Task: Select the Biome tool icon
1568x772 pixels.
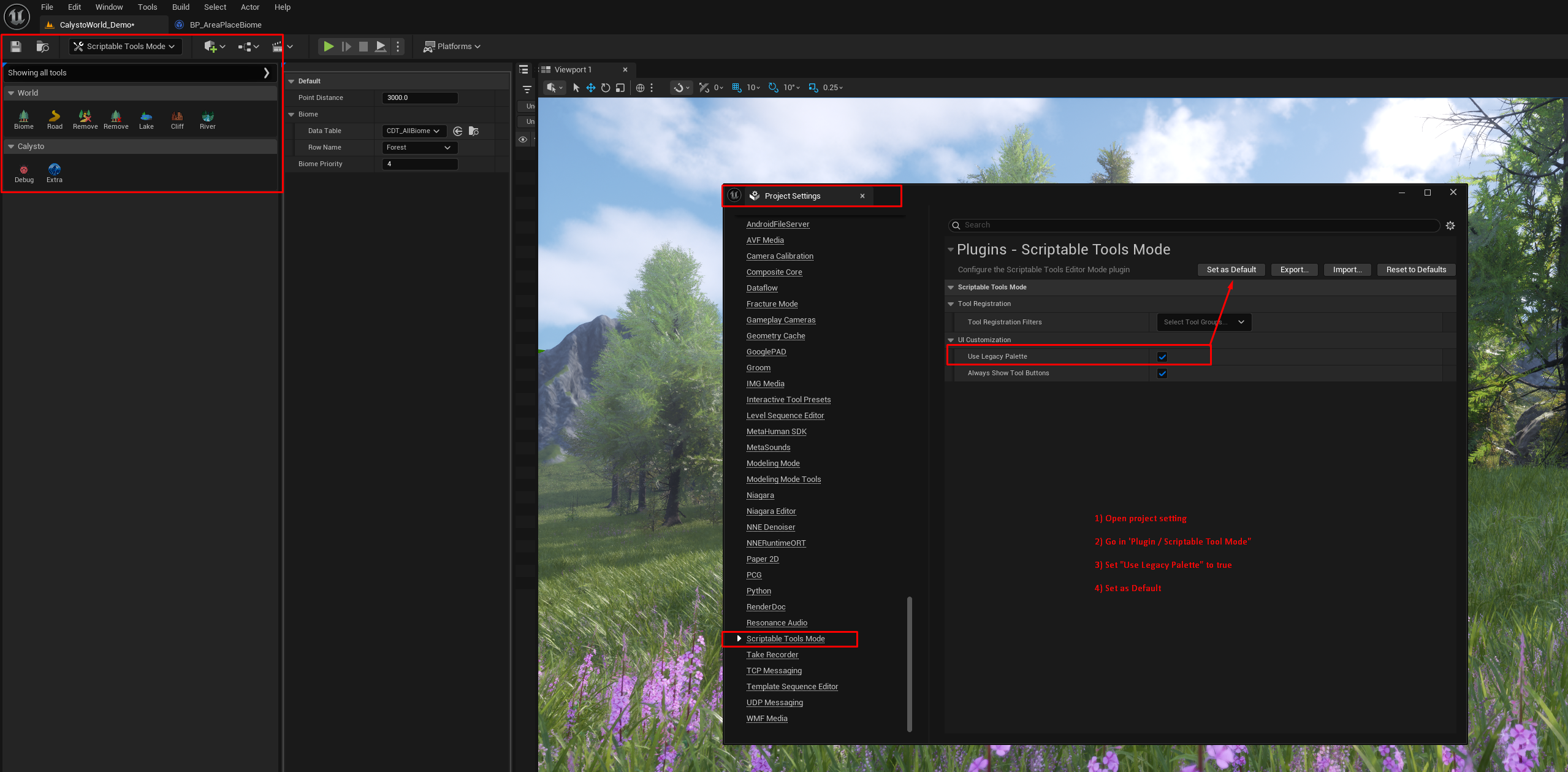Action: point(23,117)
